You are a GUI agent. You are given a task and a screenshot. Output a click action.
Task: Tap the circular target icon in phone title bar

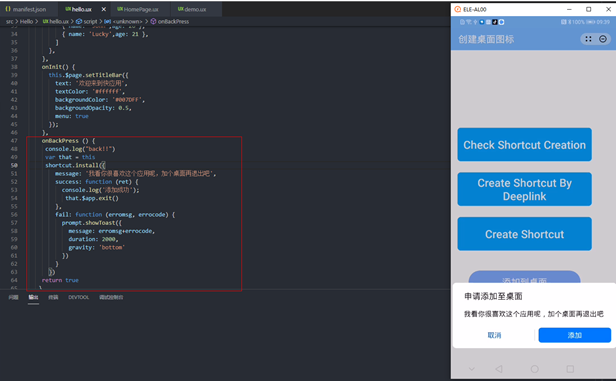(x=603, y=39)
